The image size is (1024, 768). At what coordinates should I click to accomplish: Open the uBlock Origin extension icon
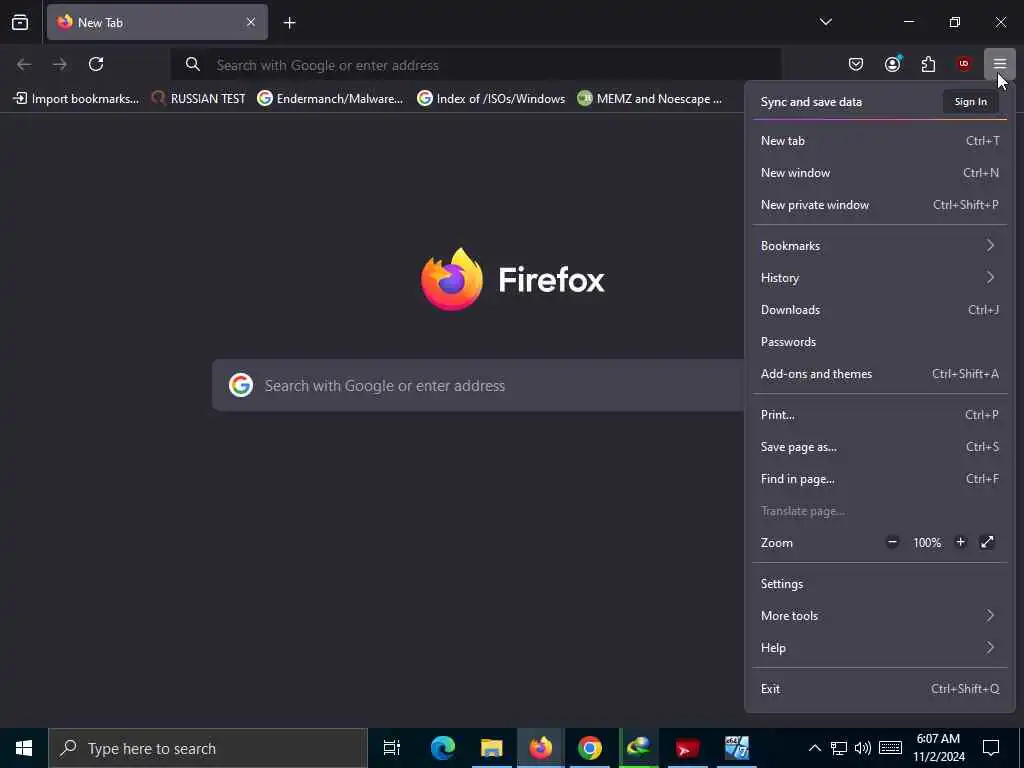click(964, 64)
